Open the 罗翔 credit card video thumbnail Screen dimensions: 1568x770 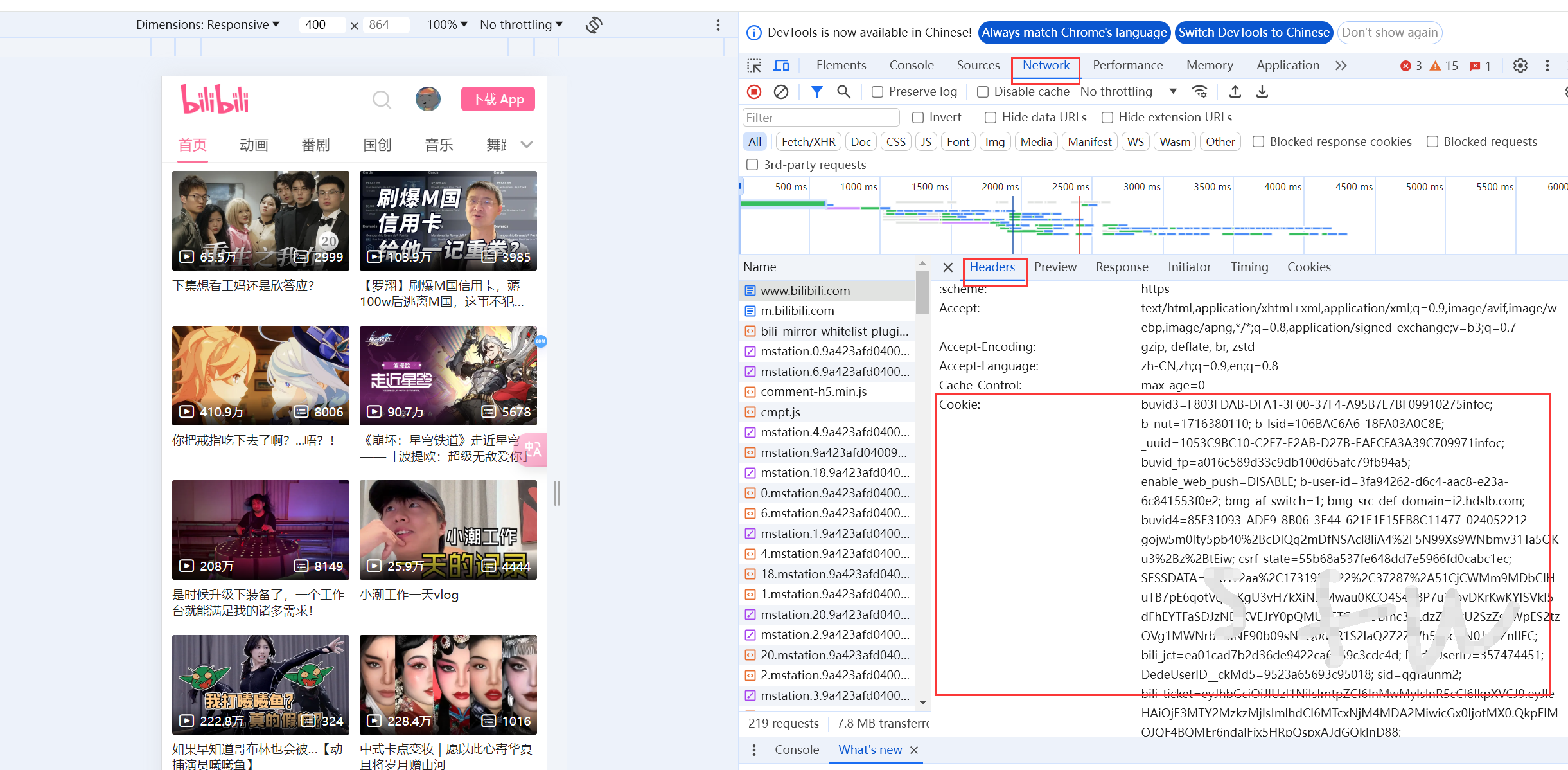click(448, 220)
